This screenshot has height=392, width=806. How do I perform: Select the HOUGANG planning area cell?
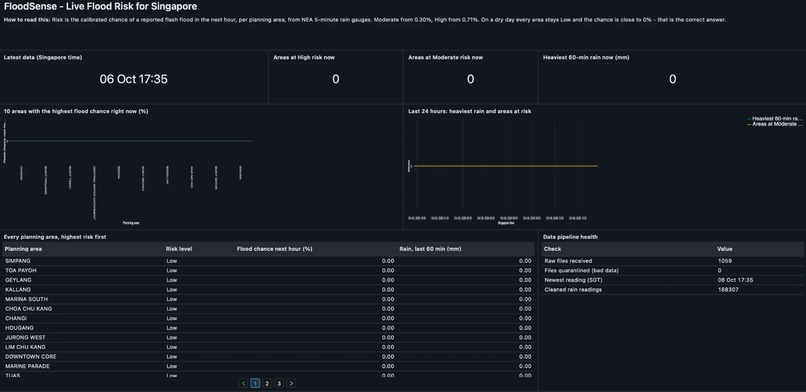(20, 328)
